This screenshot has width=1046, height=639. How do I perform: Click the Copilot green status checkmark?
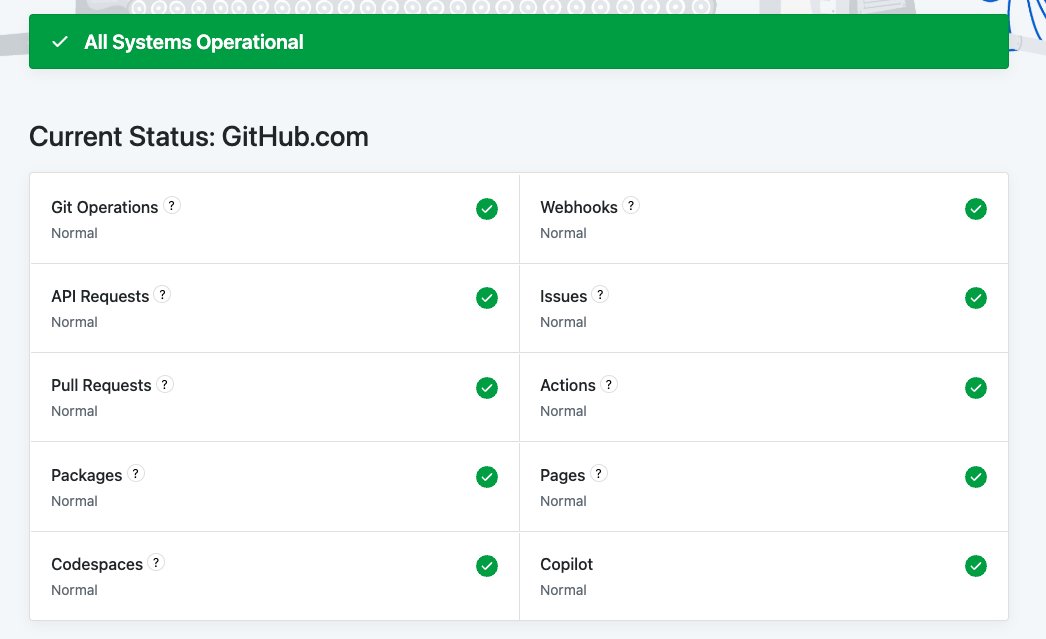click(976, 566)
